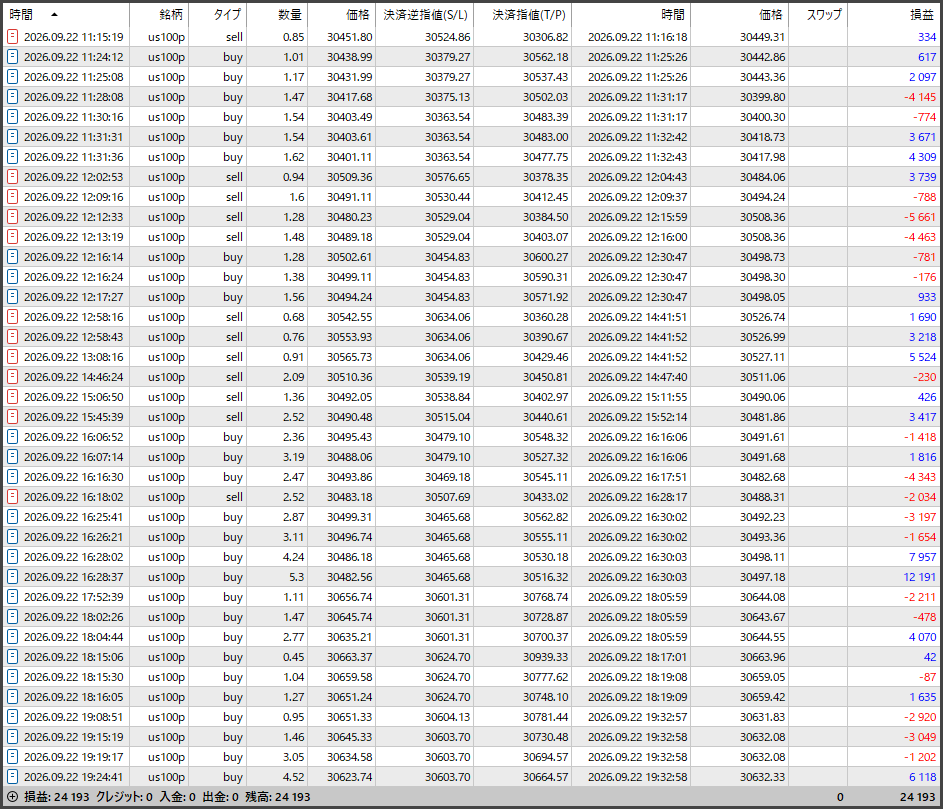Click the loss value -4 145

(x=920, y=97)
